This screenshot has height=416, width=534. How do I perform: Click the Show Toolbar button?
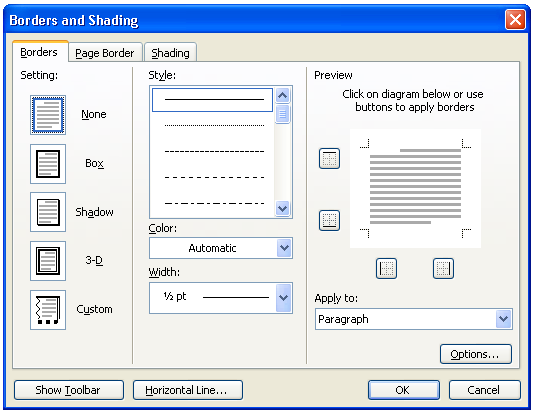68,390
